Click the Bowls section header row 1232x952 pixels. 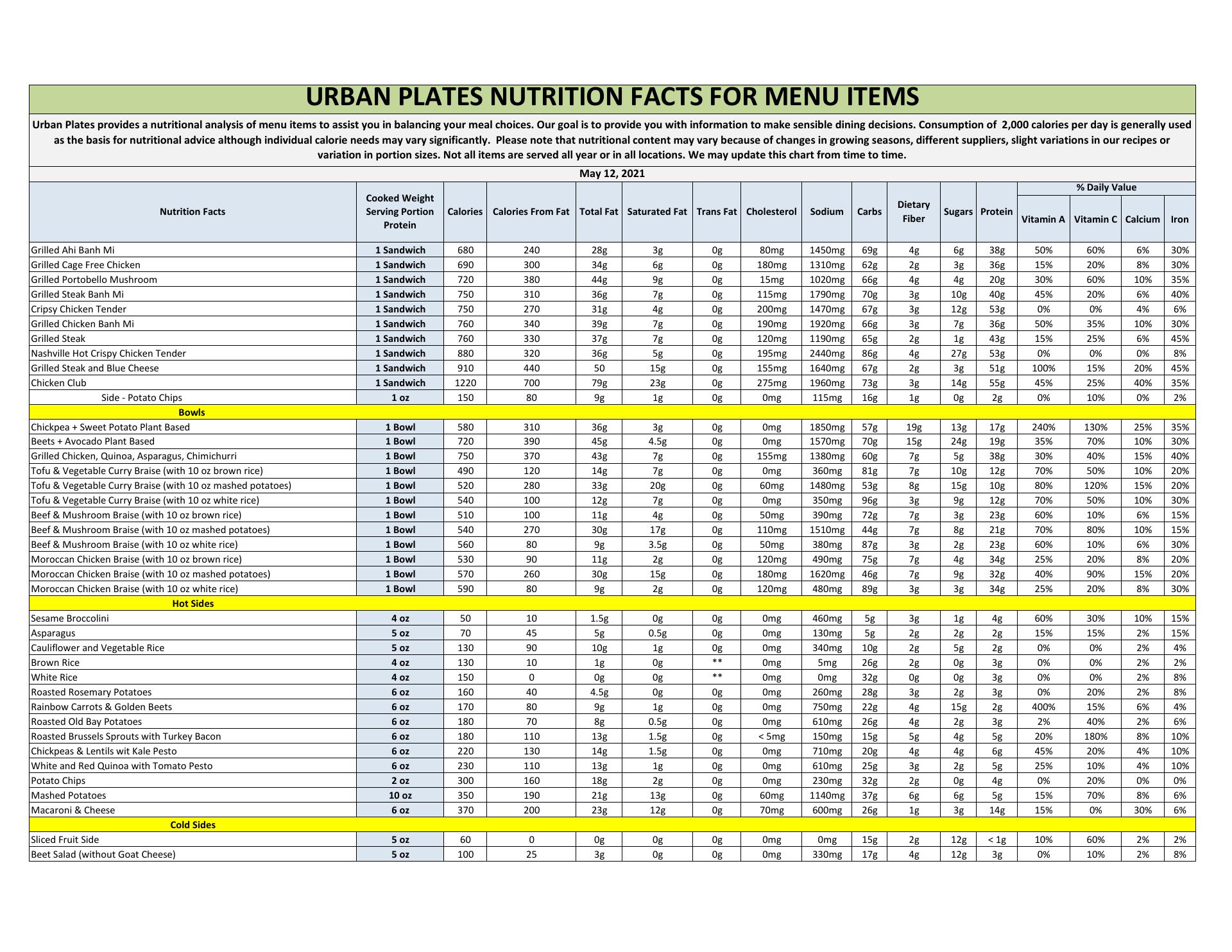pos(193,412)
